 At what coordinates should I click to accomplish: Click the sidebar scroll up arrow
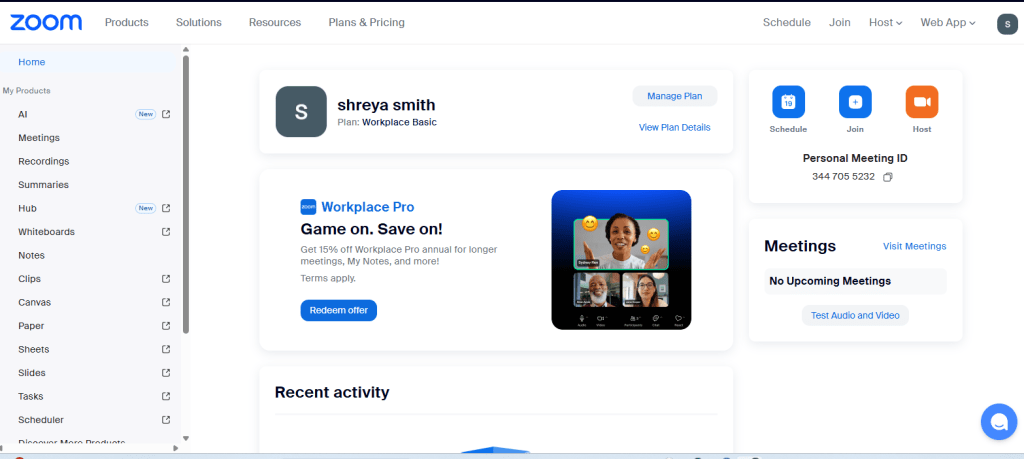185,49
